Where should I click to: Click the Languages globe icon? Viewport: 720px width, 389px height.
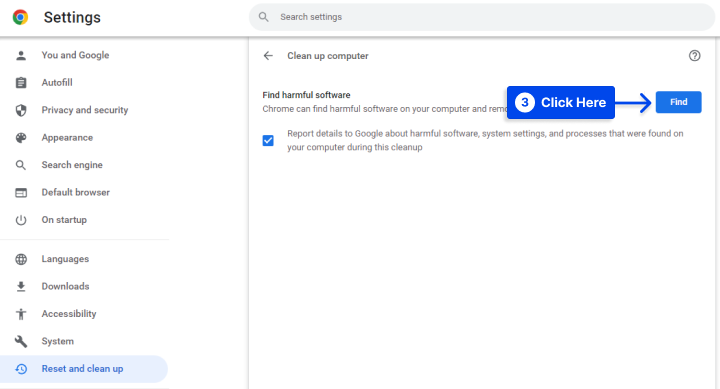coord(21,259)
